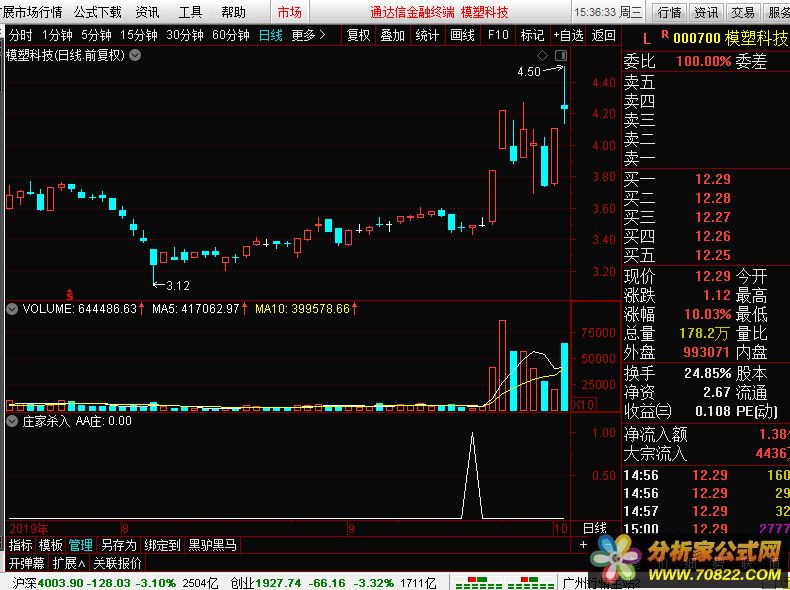The height and width of the screenshot is (590, 790).
Task: Switch to 1分钟 chart period
Action: [x=57, y=35]
